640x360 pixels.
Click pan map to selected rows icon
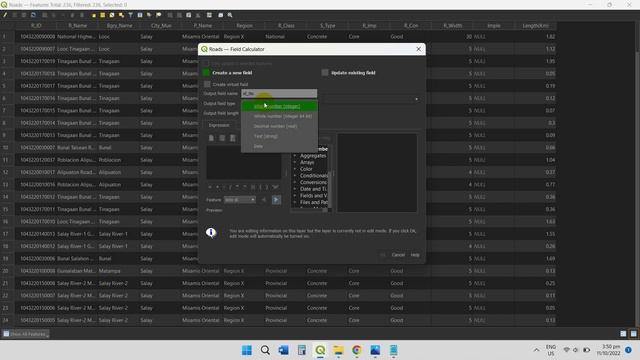(149, 15)
